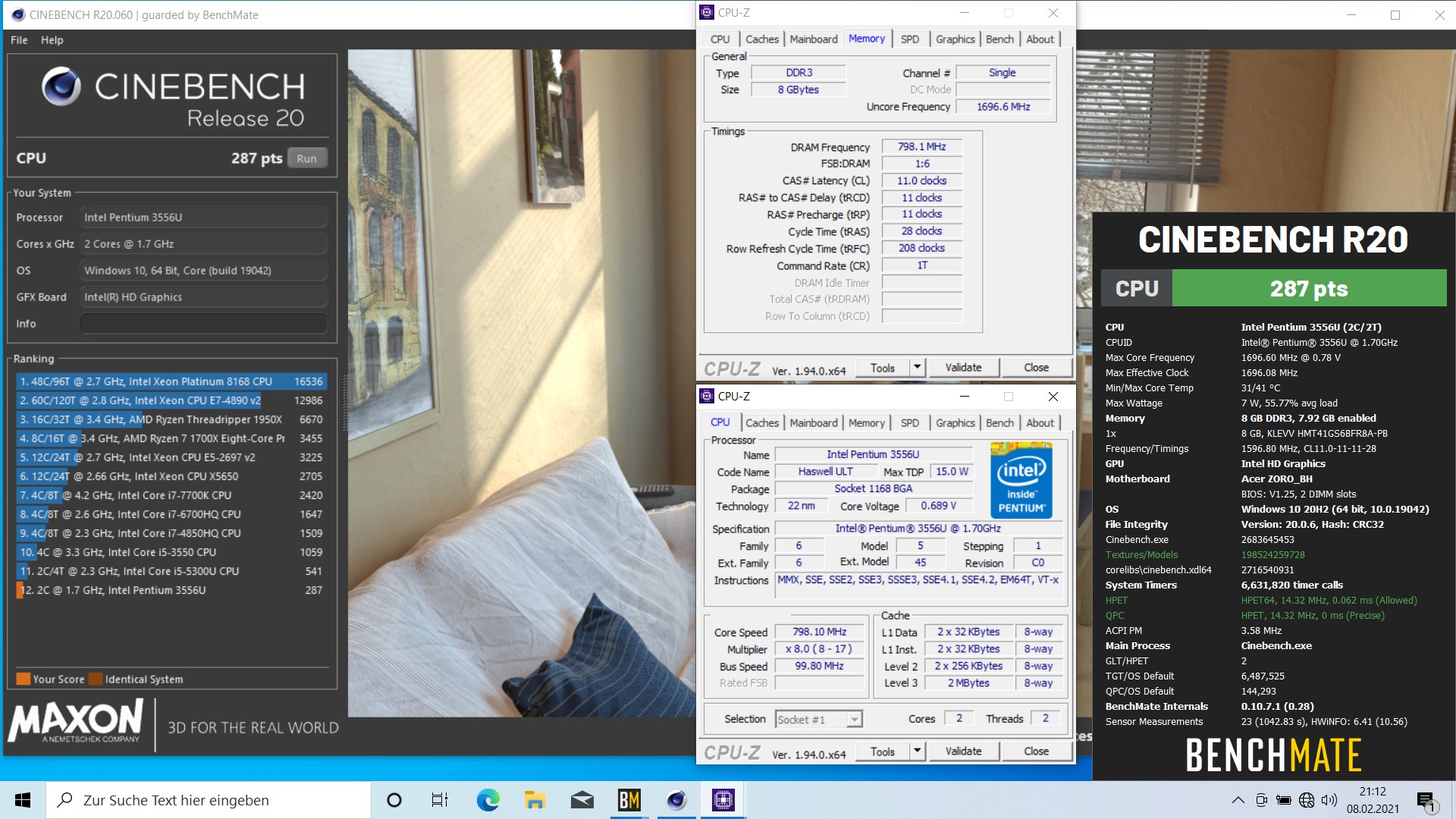The image size is (1456, 819).
Task: Click Tools button in top CPU-Z window
Action: 882,368
